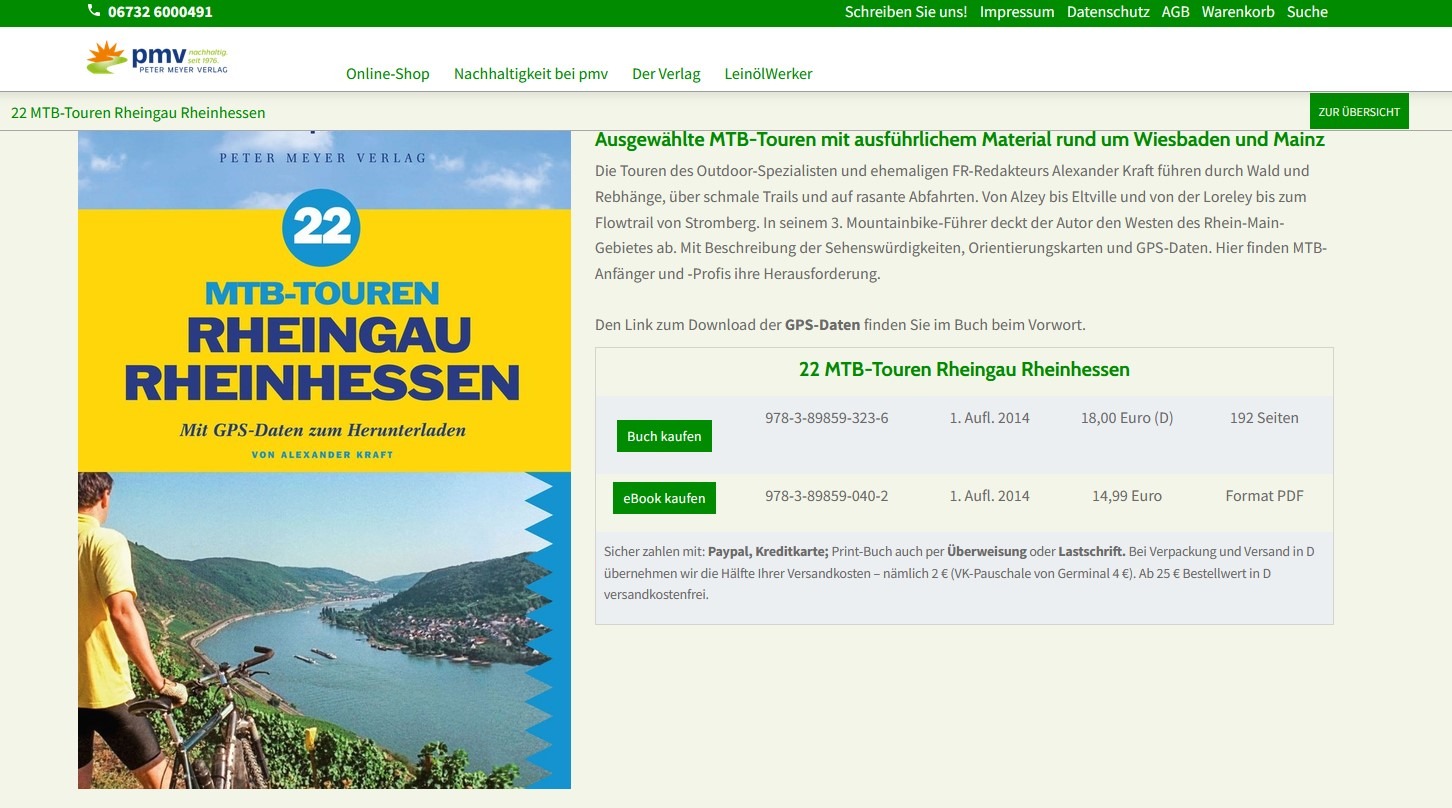This screenshot has width=1452, height=808.
Task: Click the pmv Peter Meyer Verlag logo
Action: click(x=157, y=58)
